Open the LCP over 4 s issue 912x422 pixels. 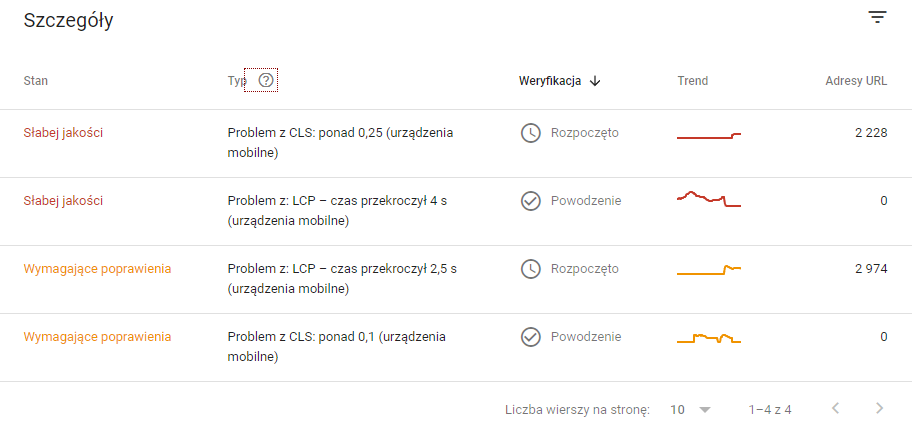(x=337, y=210)
